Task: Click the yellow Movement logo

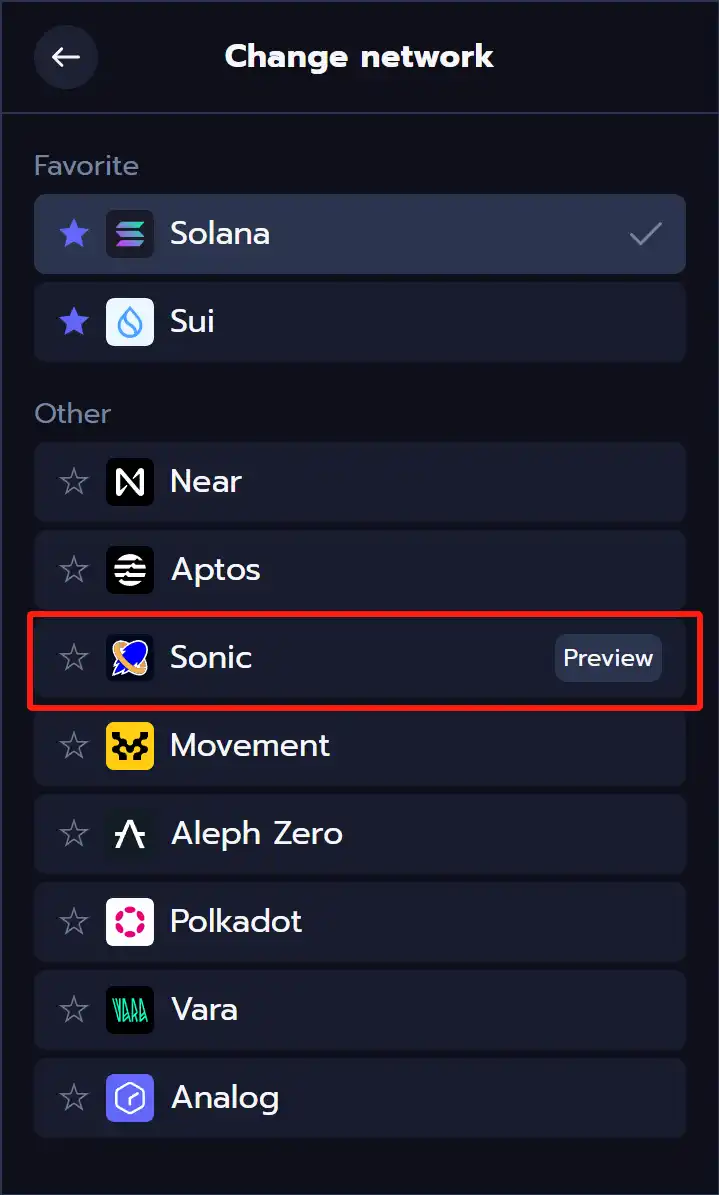Action: 130,746
